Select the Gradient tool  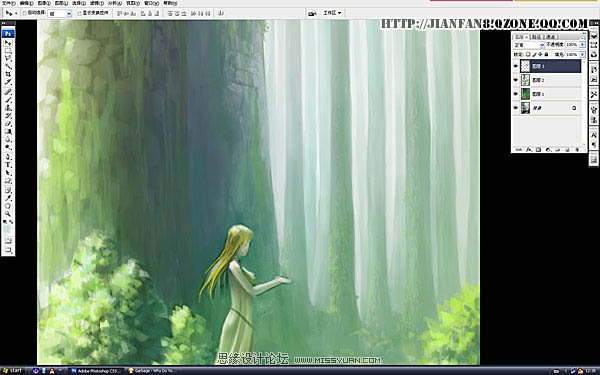pos(8,131)
